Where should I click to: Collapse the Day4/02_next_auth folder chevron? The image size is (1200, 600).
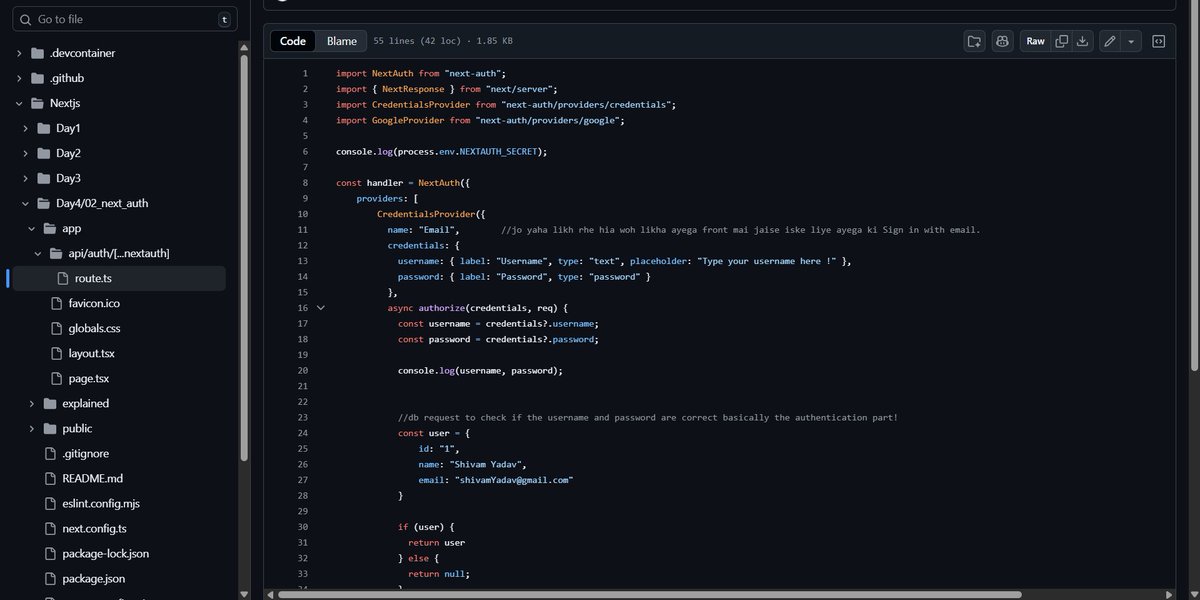point(25,203)
